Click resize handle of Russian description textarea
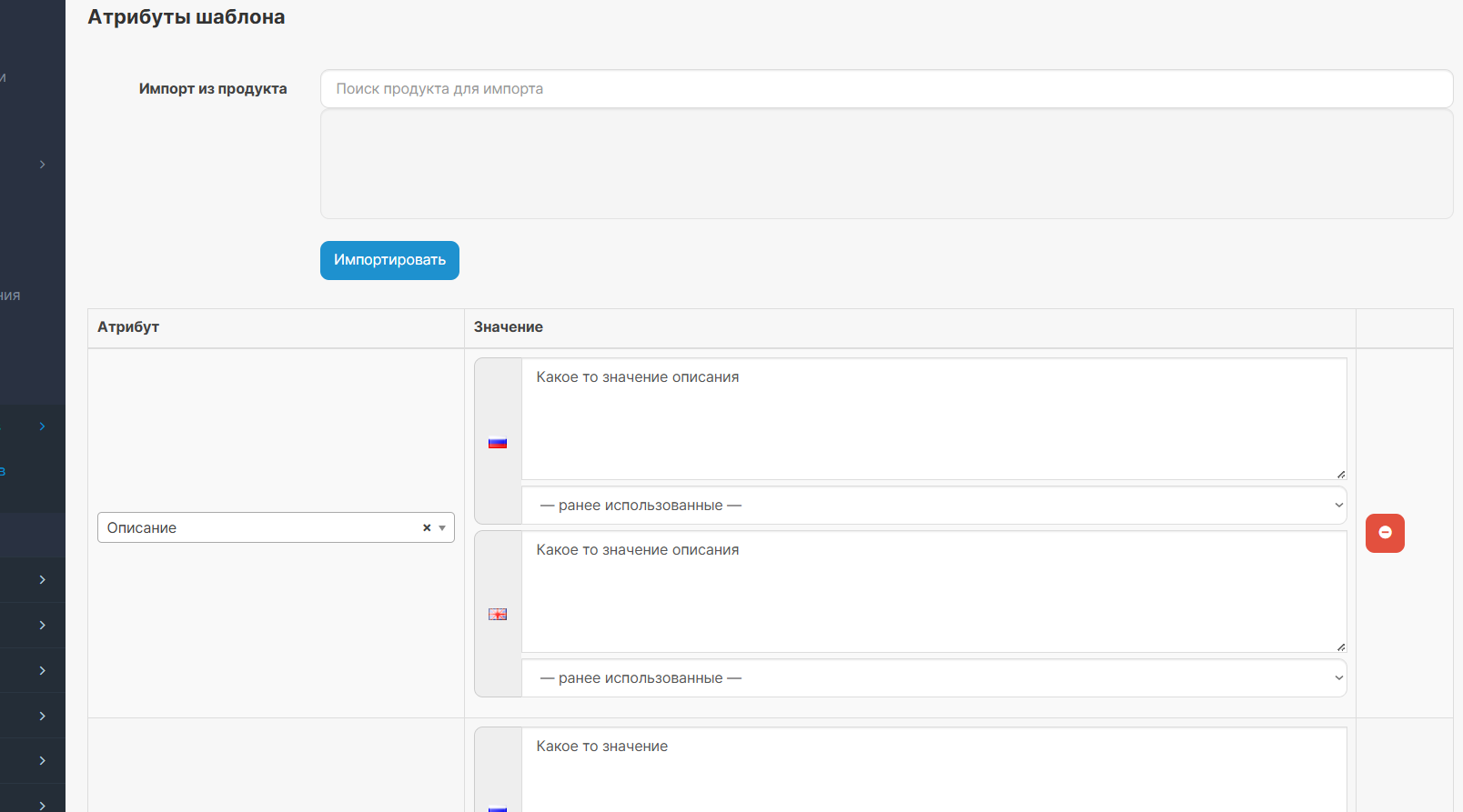 pos(1341,474)
